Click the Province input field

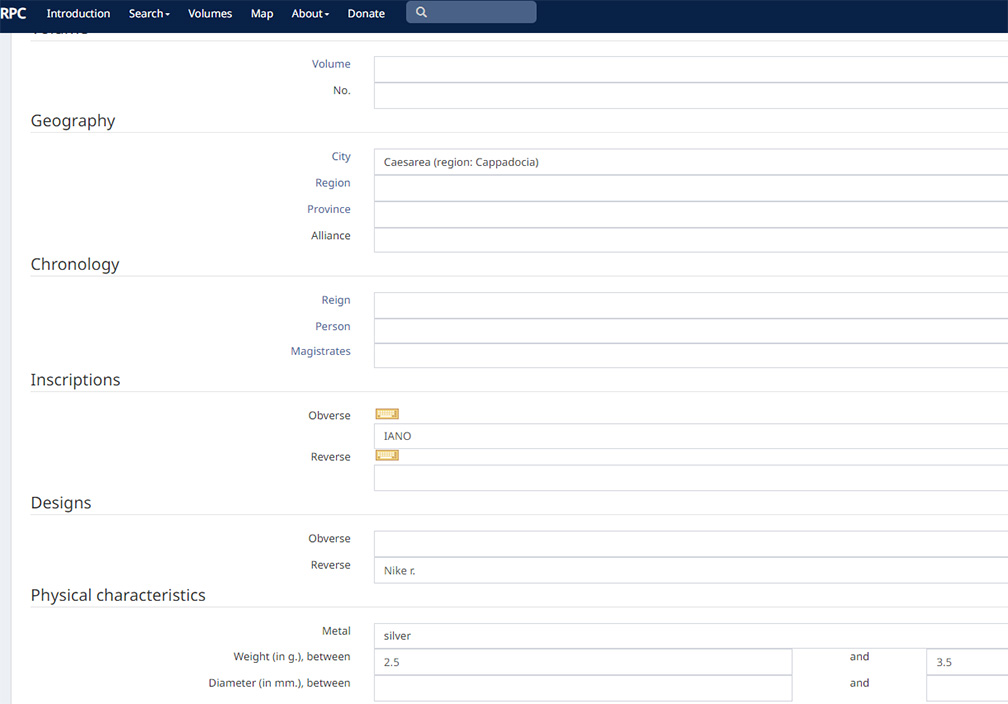coord(691,215)
